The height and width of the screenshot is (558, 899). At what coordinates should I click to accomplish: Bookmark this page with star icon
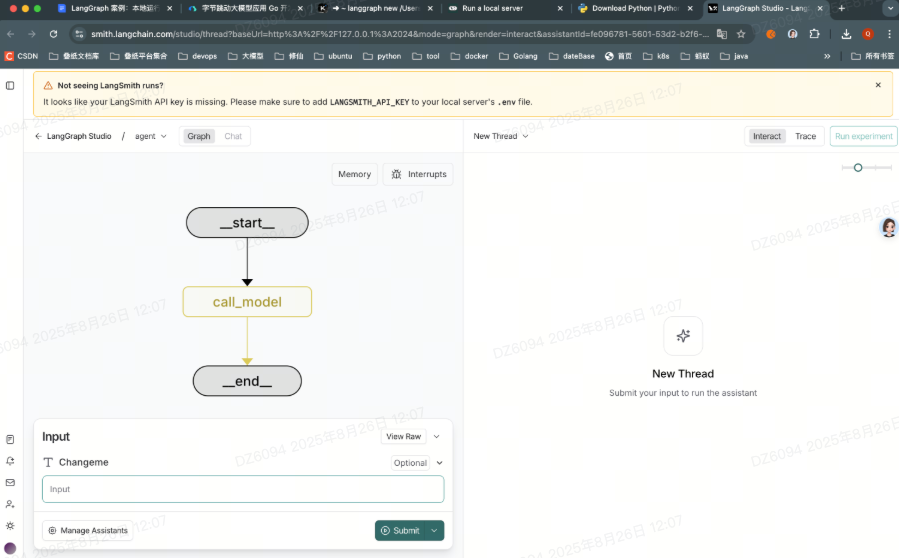741,34
